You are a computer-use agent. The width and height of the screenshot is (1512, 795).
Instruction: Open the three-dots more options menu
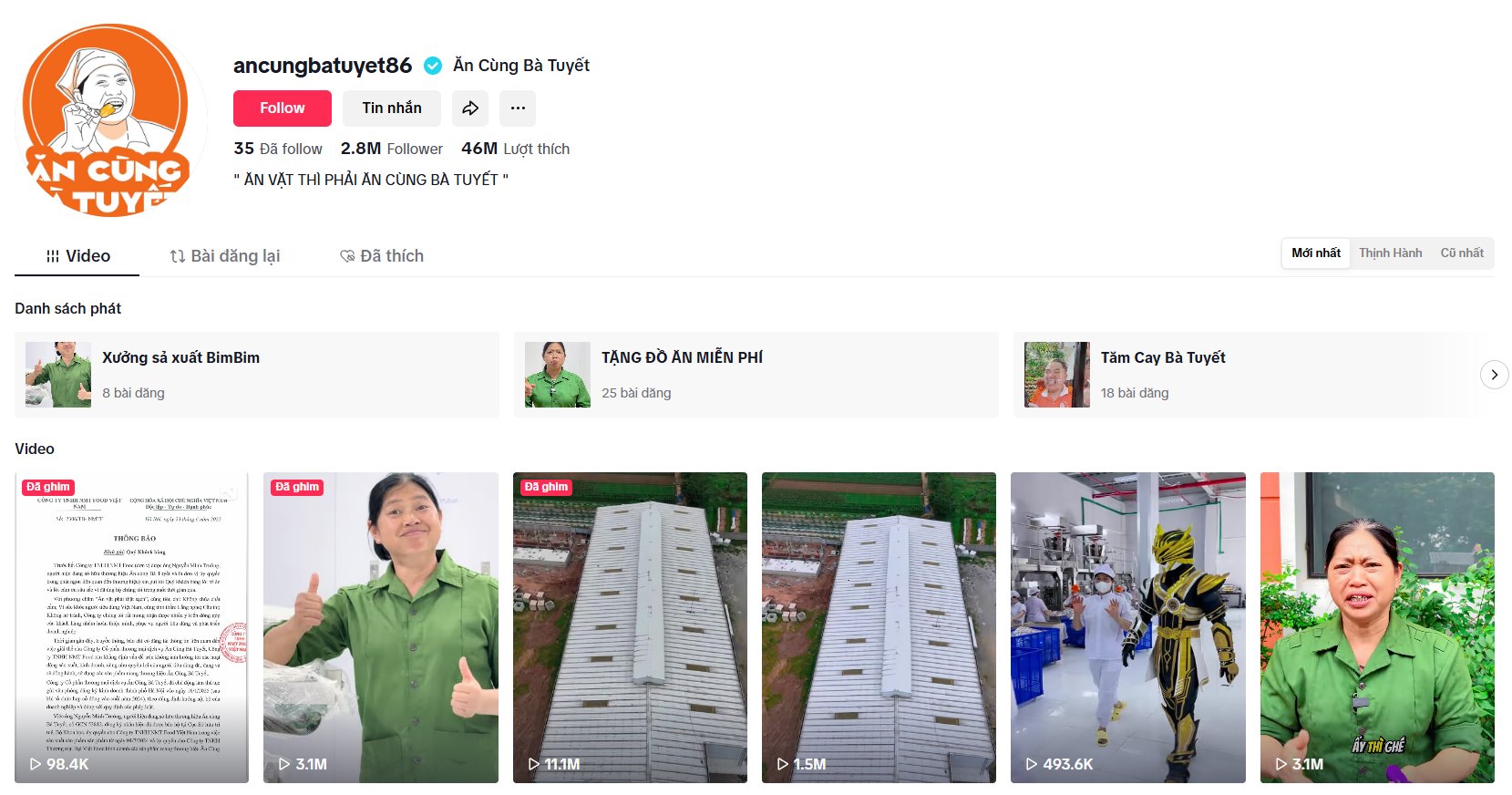(518, 108)
